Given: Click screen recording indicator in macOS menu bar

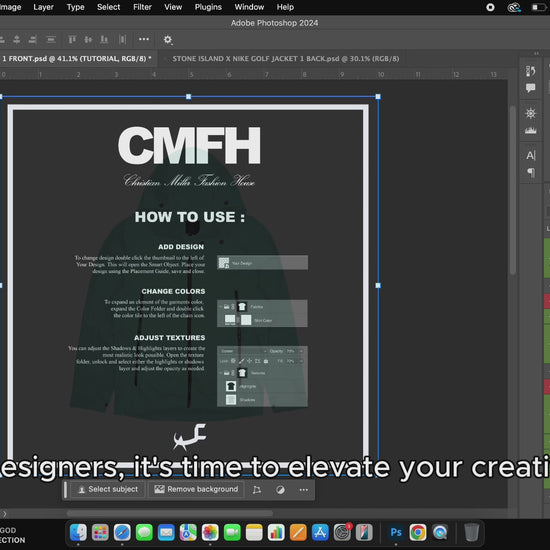Looking at the screenshot, I should [x=490, y=7].
